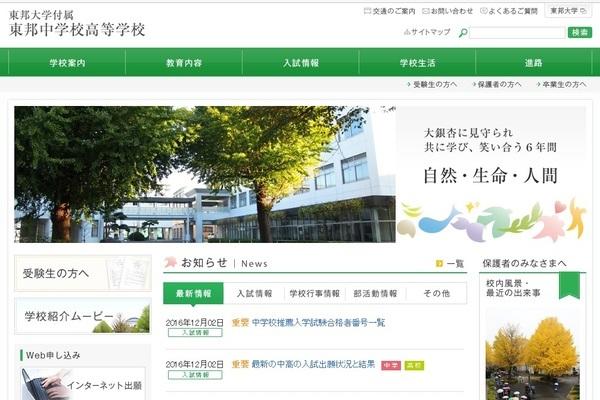Select the 部活動情報 news tab
Viewport: 600px width, 400px height.
(x=375, y=294)
